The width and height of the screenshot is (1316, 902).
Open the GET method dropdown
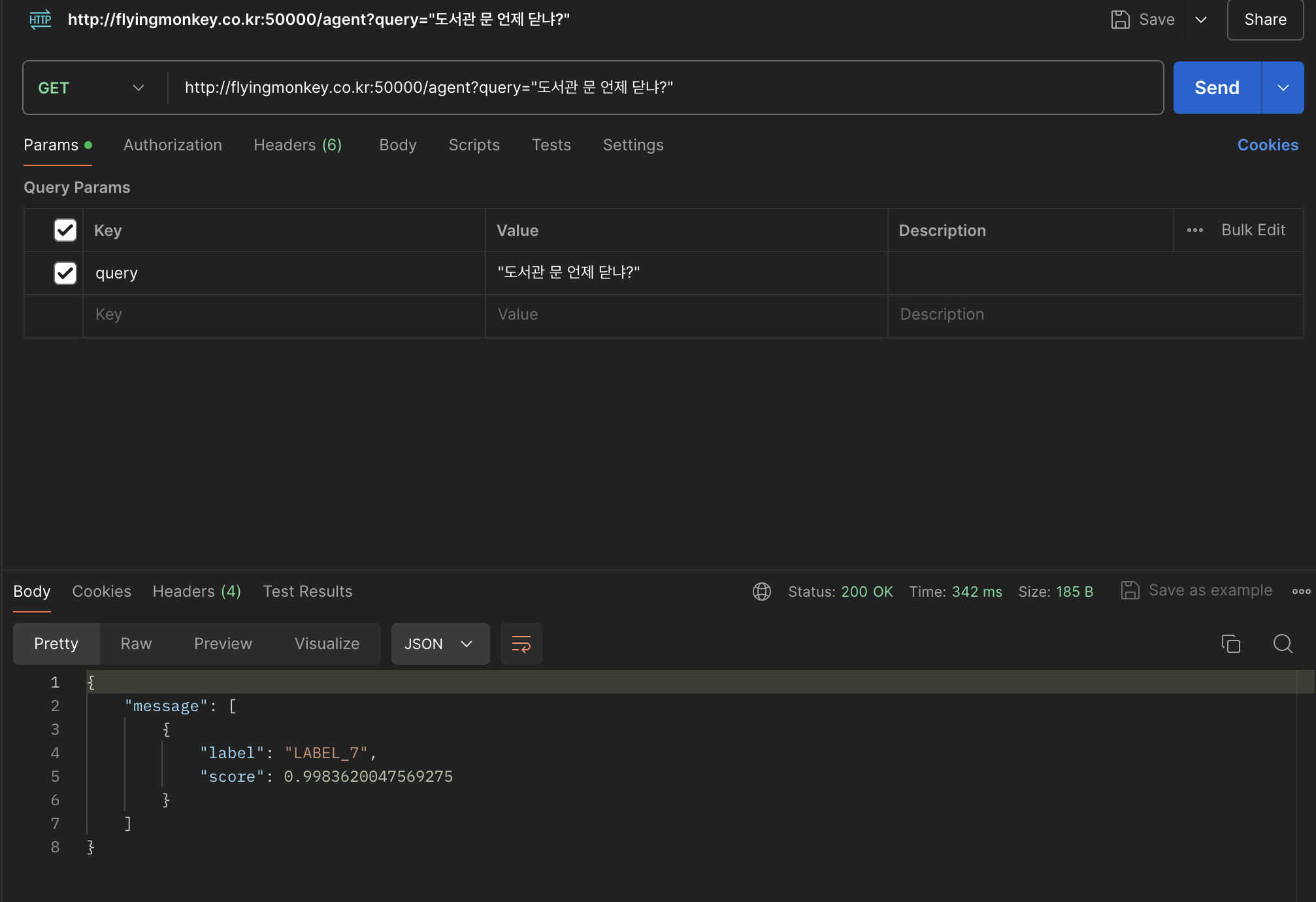(x=91, y=88)
